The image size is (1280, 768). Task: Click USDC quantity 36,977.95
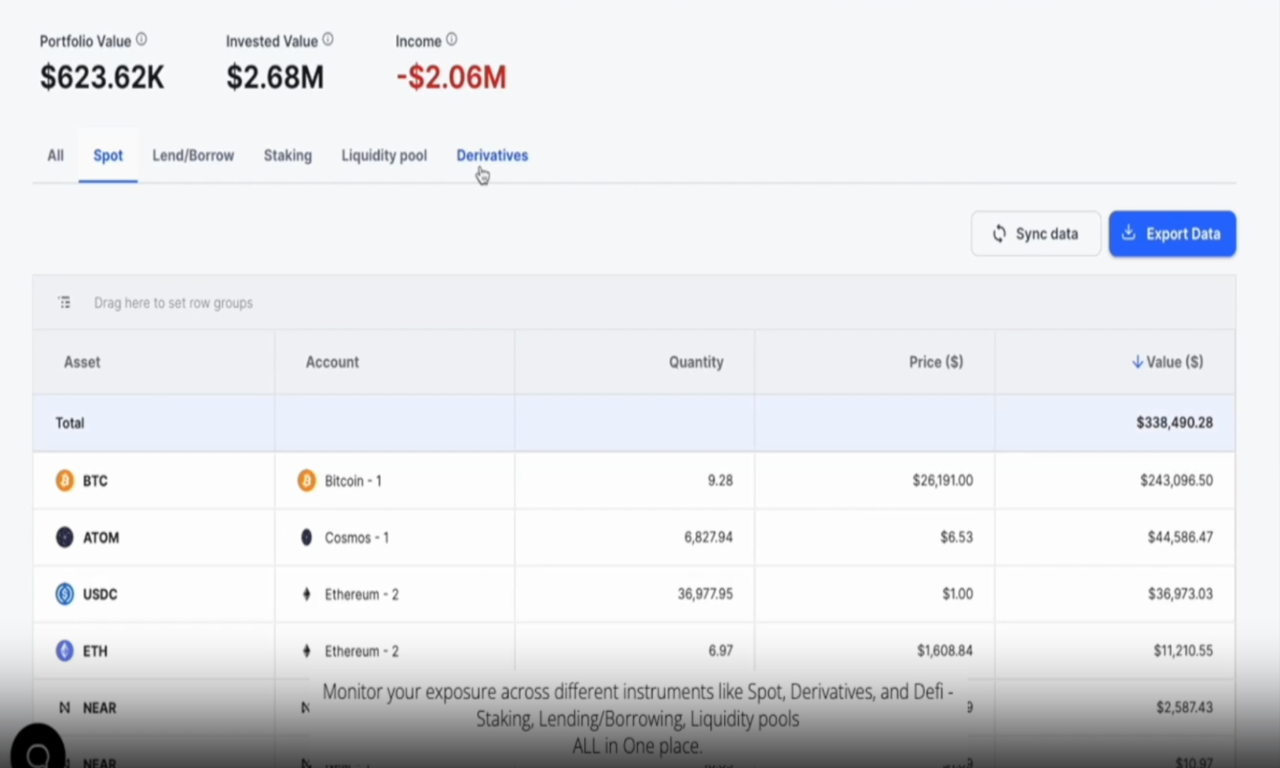[705, 594]
